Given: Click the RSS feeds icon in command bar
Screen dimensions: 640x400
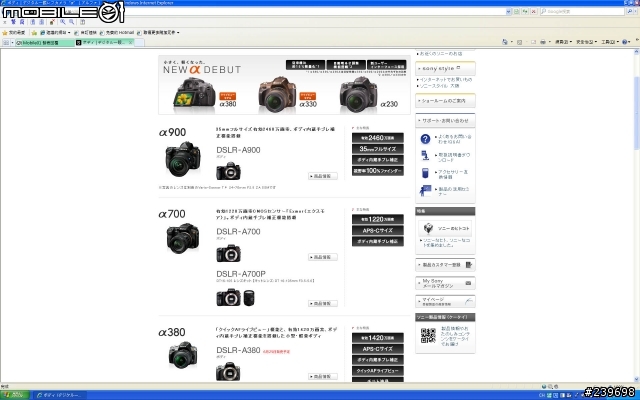Looking at the screenshot, I should [x=519, y=42].
